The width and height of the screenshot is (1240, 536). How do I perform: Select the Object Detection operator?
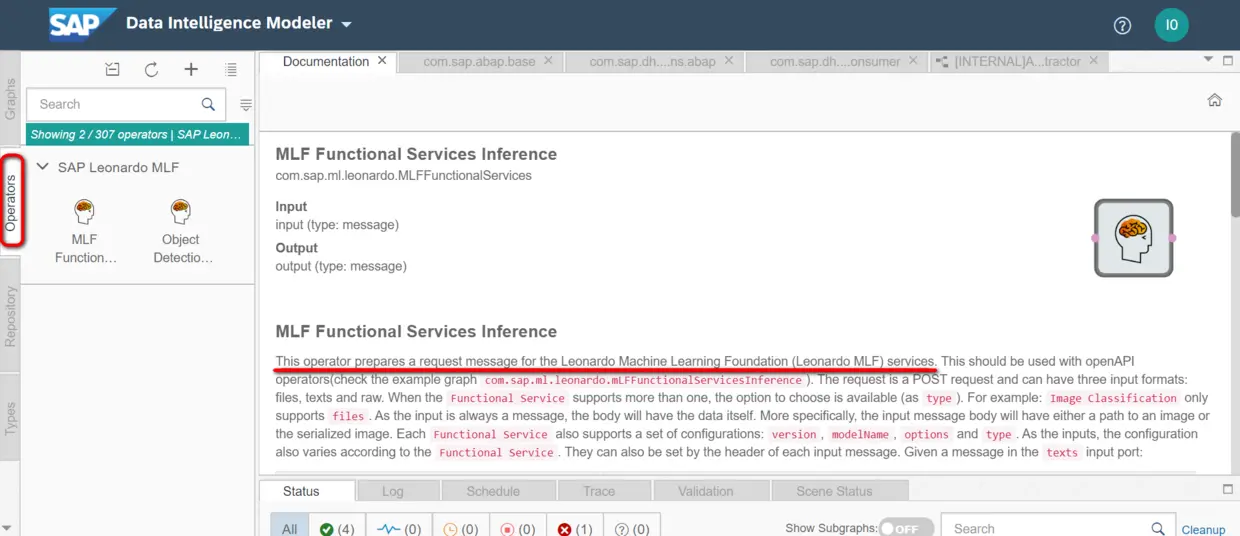click(x=181, y=231)
